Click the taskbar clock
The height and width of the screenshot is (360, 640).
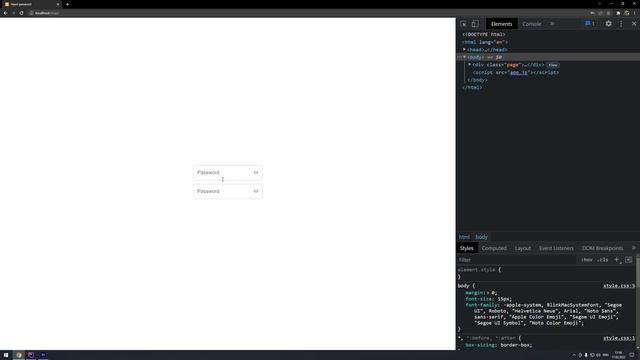click(x=619, y=355)
